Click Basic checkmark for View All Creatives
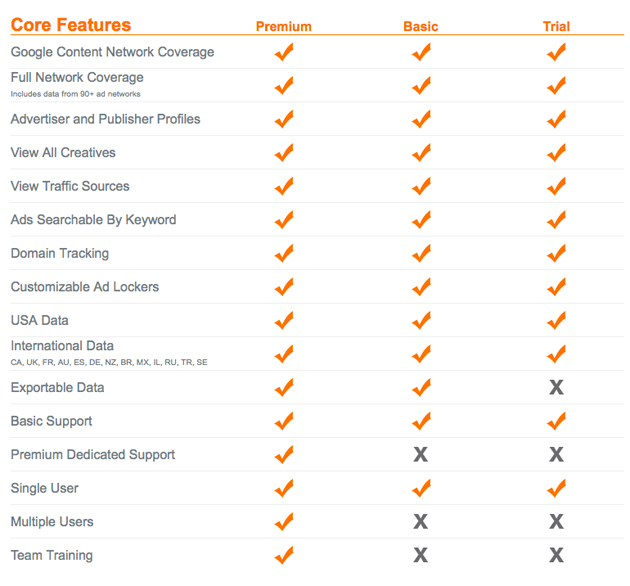Image resolution: width=630 pixels, height=586 pixels. (x=421, y=152)
